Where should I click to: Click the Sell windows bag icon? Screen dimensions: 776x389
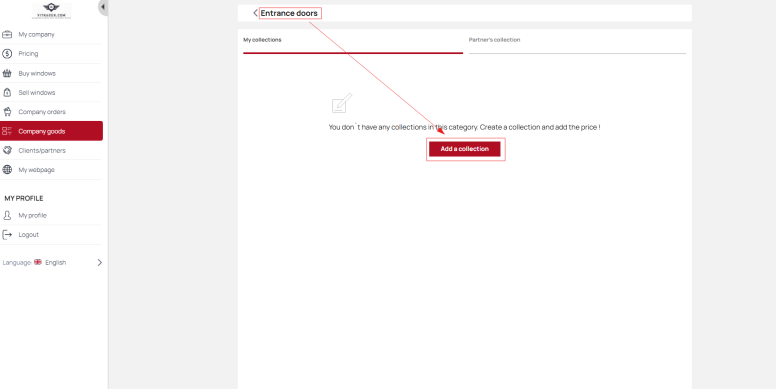tap(7, 93)
